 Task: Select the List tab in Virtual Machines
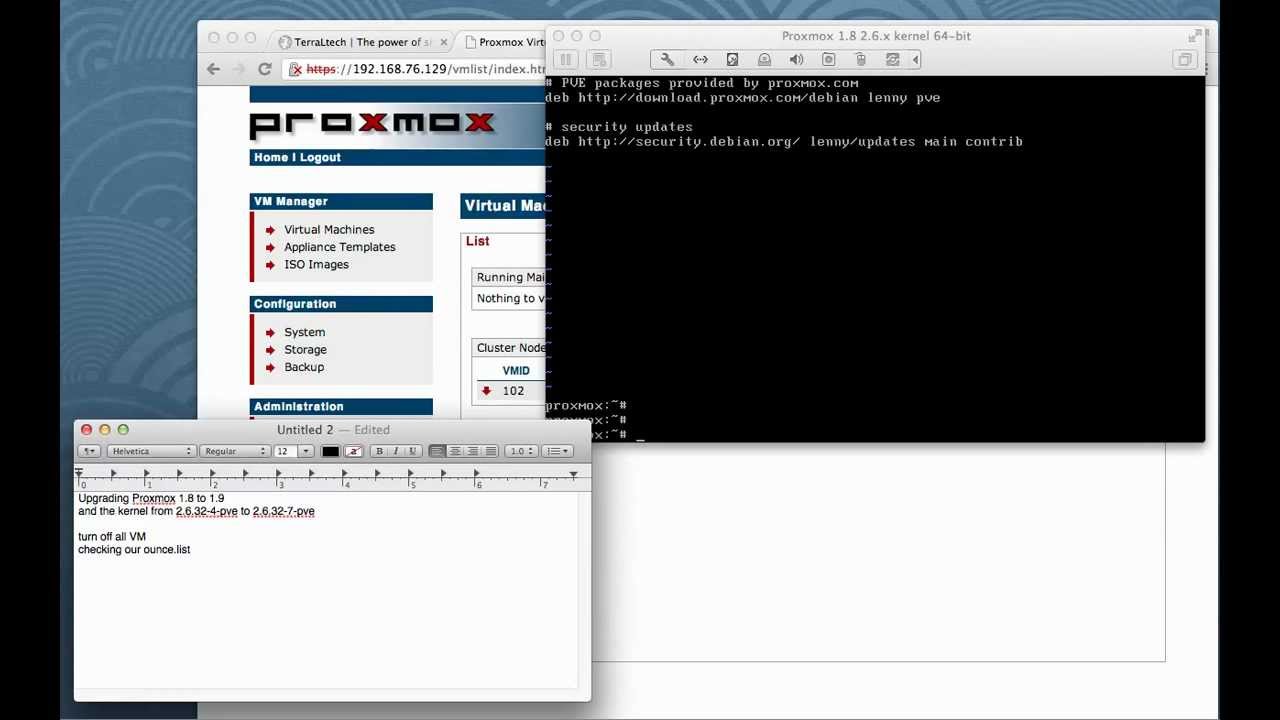478,241
